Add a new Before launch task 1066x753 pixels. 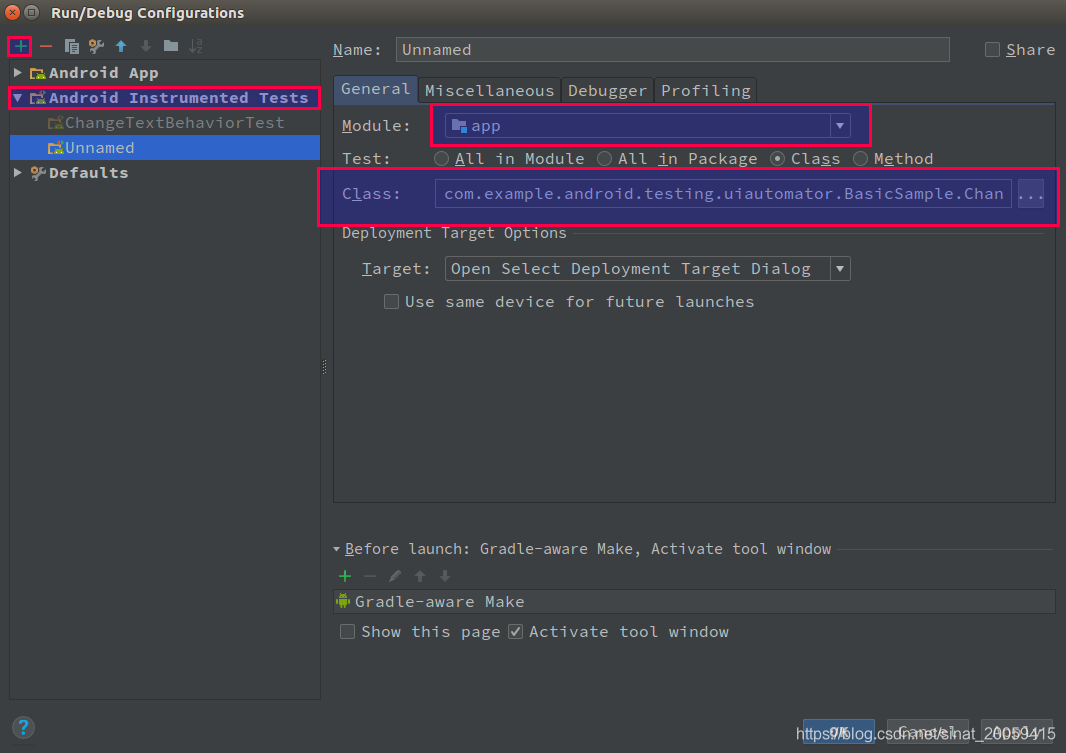(x=345, y=576)
